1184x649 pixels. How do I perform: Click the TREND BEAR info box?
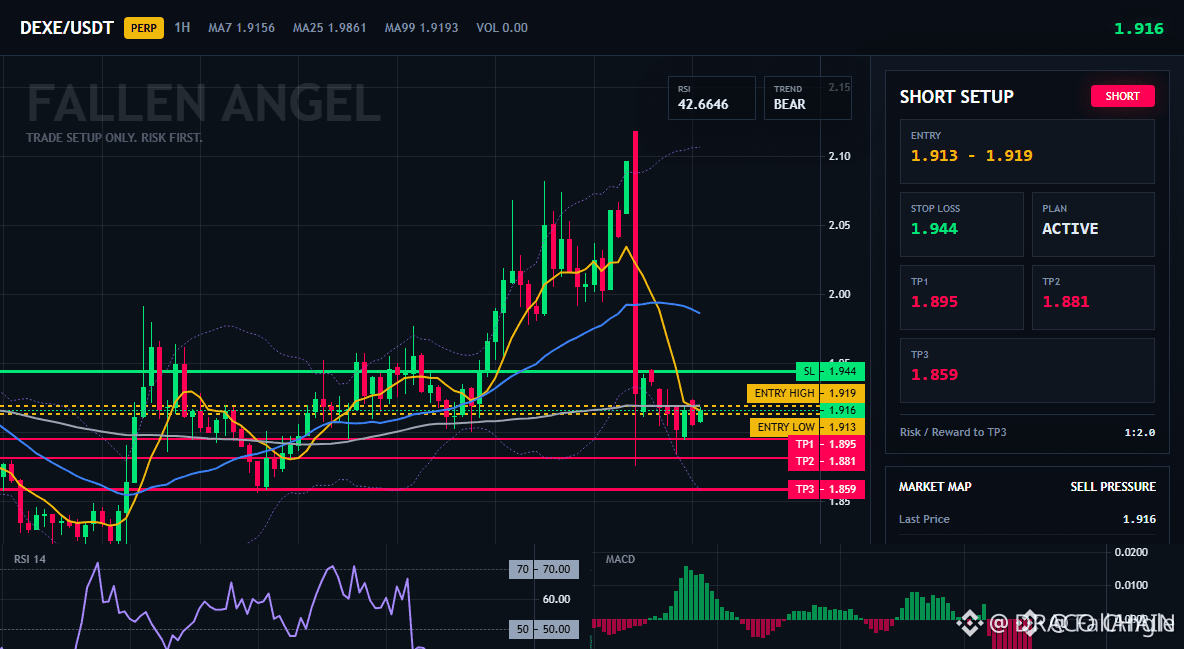point(807,97)
